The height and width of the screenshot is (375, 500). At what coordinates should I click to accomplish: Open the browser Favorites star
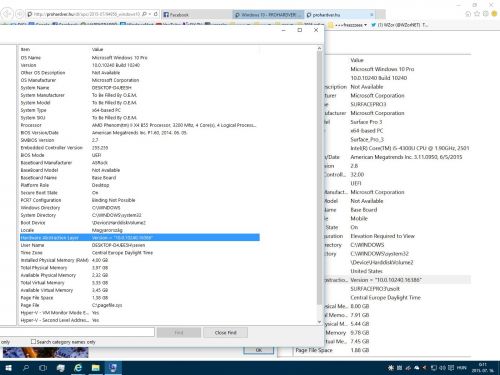coord(477,14)
